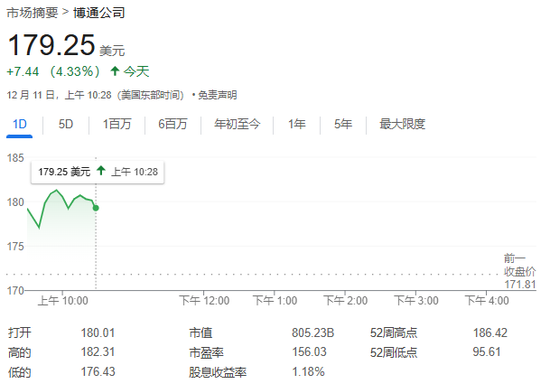Viewport: 550px width, 384px height.
Task: Open the 1百万 range tab
Action: (117, 124)
